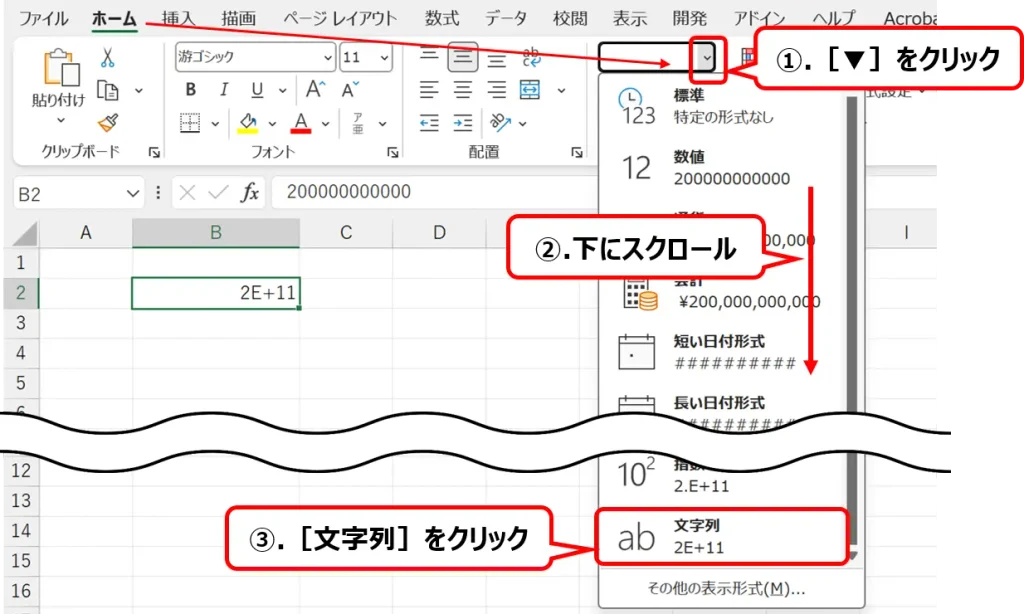
Task: Select cell B2 containing 2E+11
Action: tap(216, 293)
